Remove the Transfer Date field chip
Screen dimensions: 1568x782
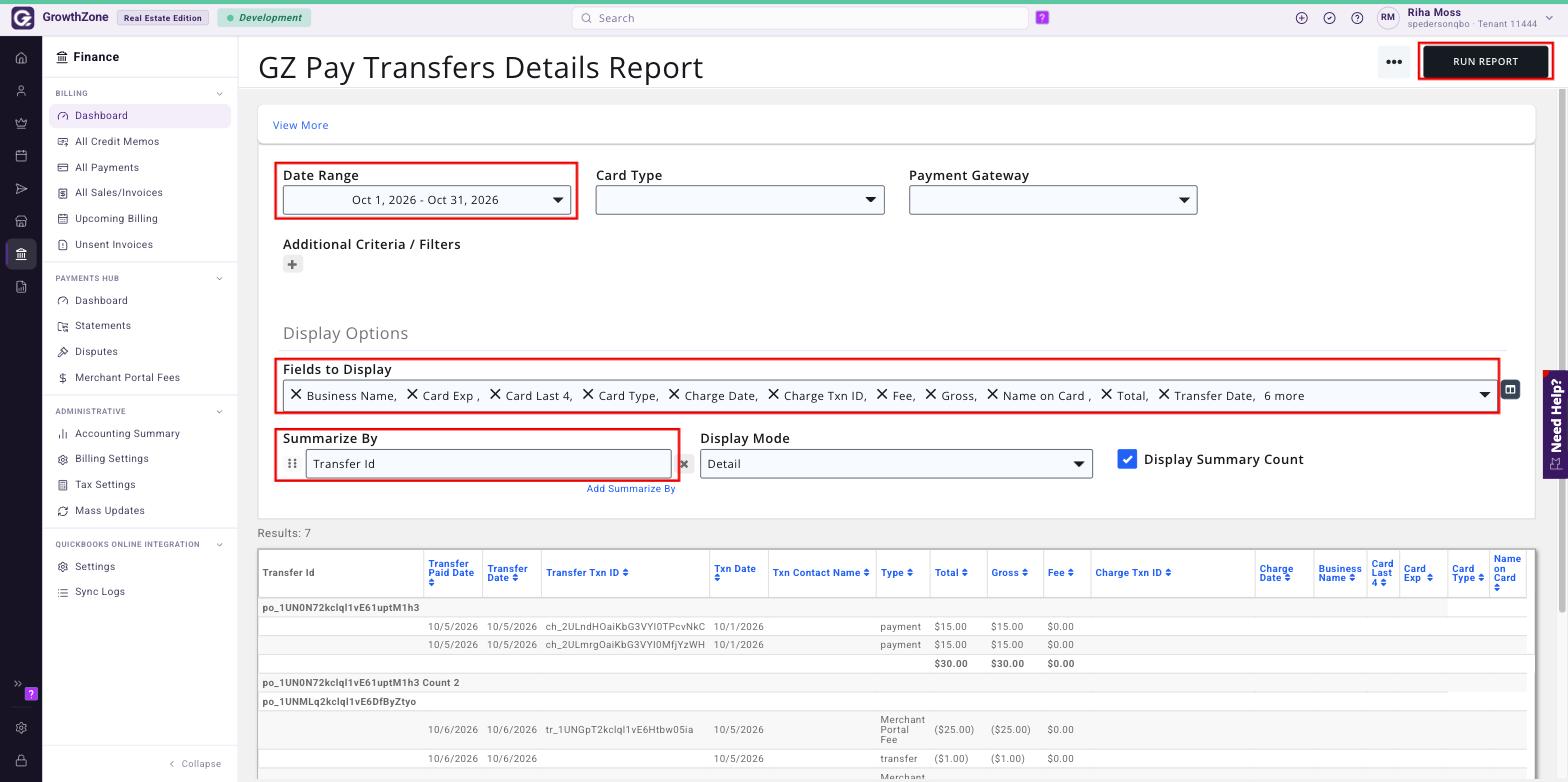(1164, 395)
